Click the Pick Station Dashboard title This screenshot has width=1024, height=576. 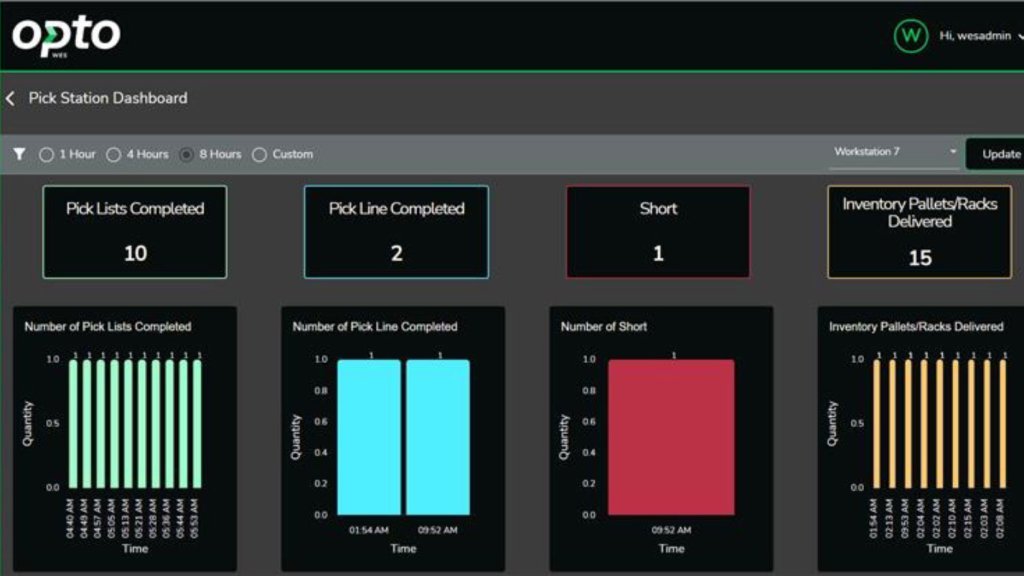[x=107, y=98]
